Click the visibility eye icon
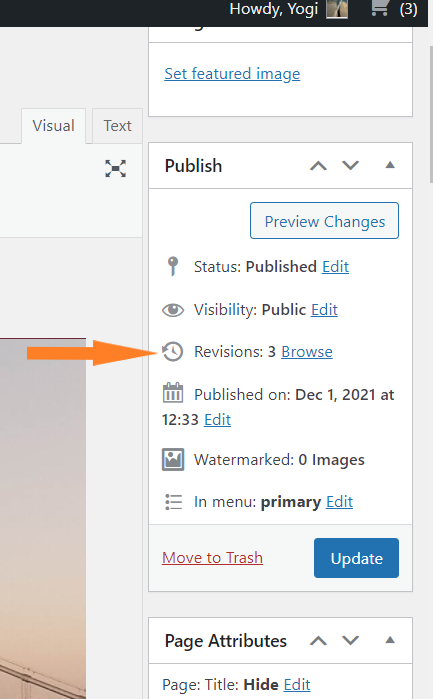Screen dimensions: 433x699 click(x=173, y=310)
